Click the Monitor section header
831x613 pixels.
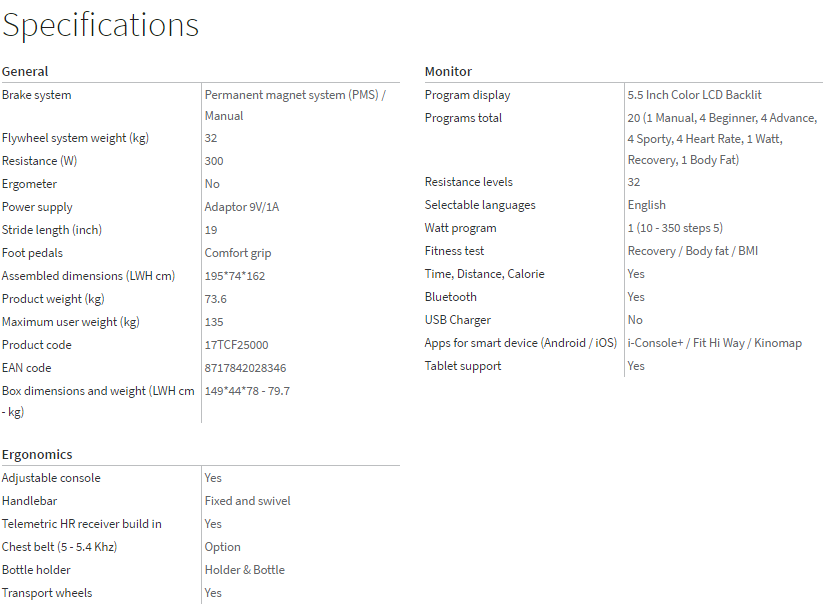tap(448, 71)
